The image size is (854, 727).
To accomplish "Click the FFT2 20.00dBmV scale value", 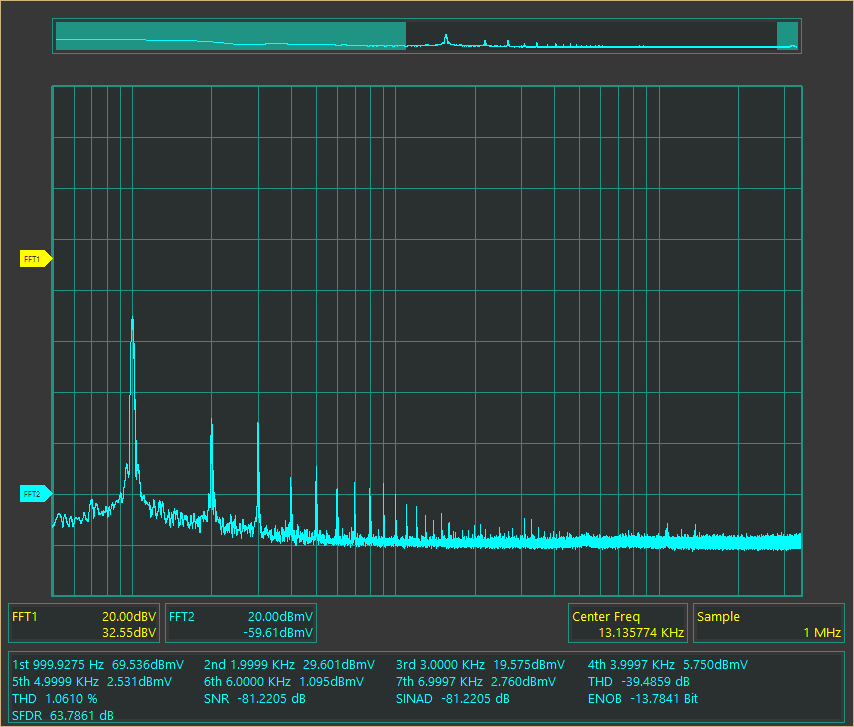I will pyautogui.click(x=280, y=616).
